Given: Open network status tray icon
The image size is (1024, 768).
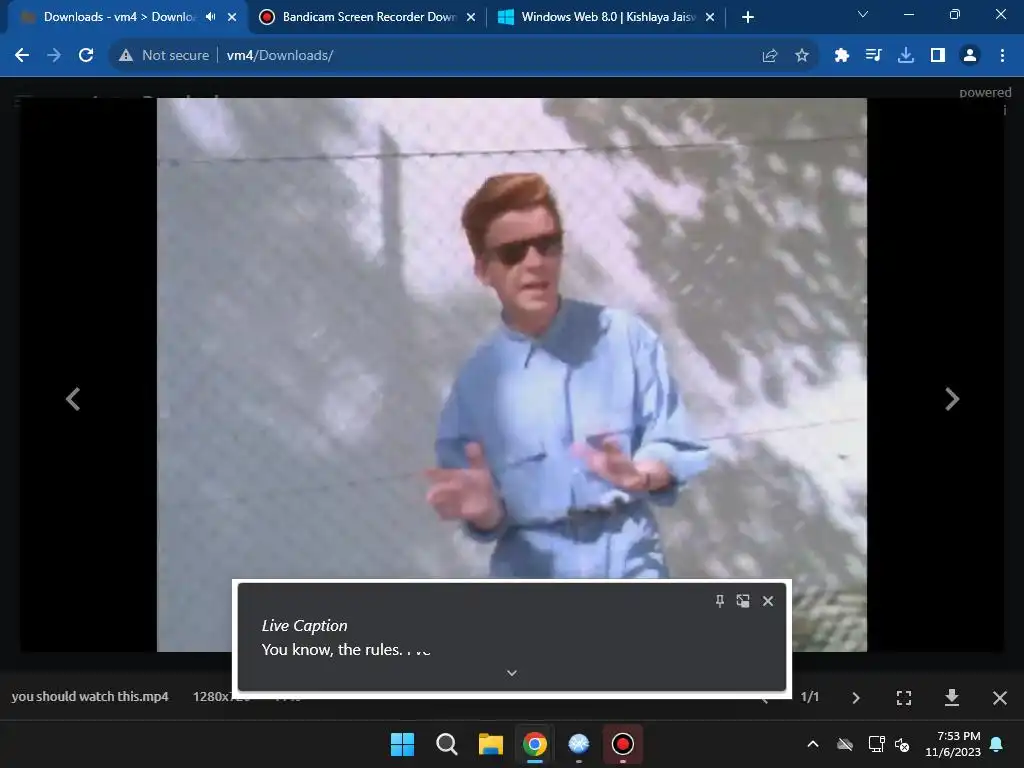Looking at the screenshot, I should (876, 744).
